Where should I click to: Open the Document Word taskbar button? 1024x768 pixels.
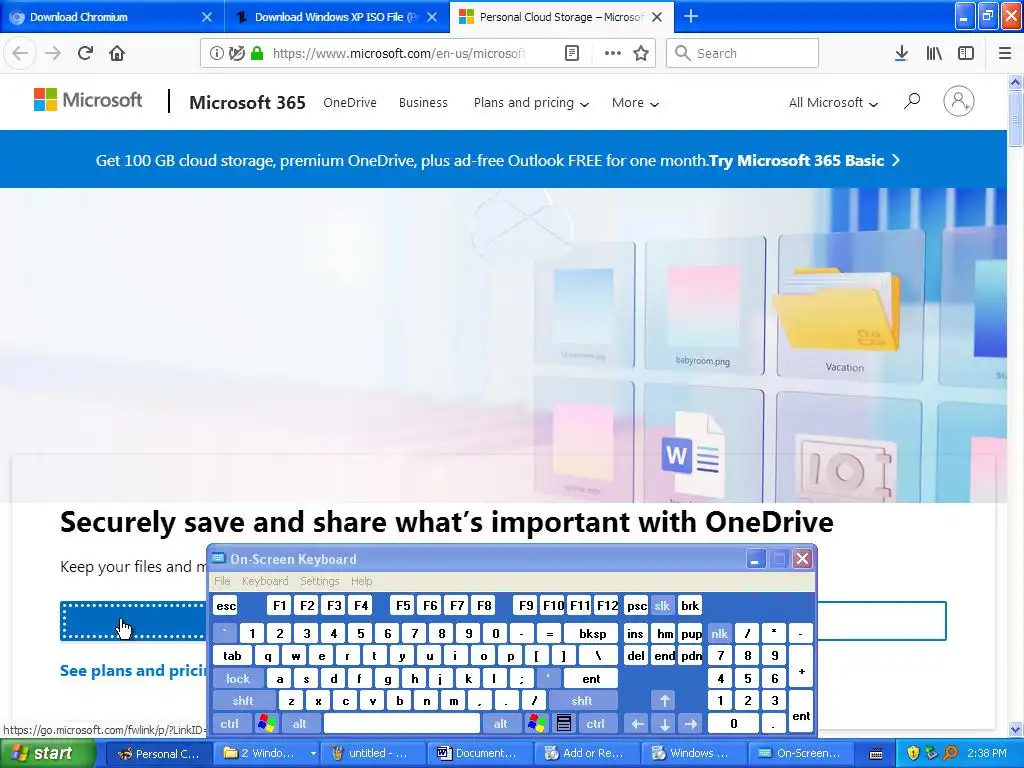pyautogui.click(x=481, y=753)
